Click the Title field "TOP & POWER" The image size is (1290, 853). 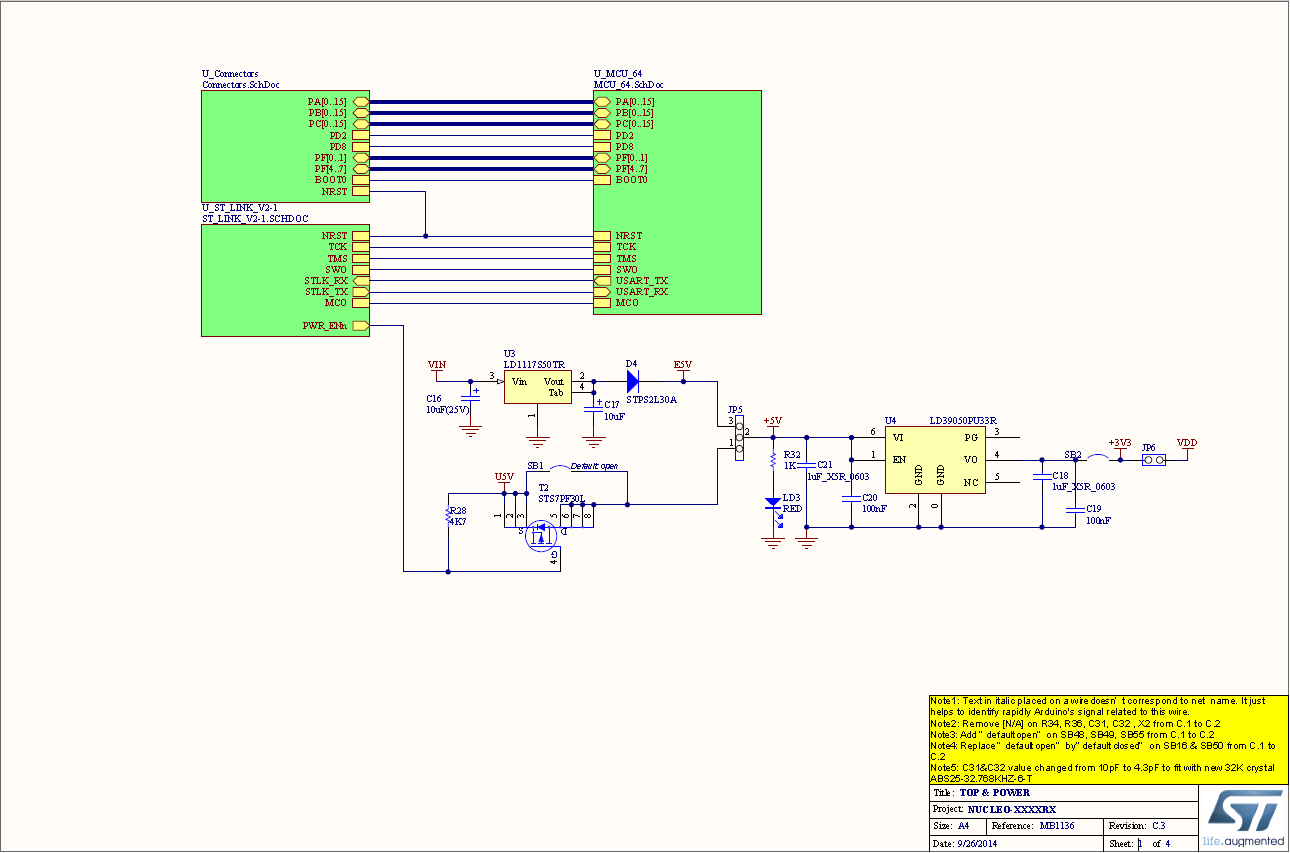(996, 792)
